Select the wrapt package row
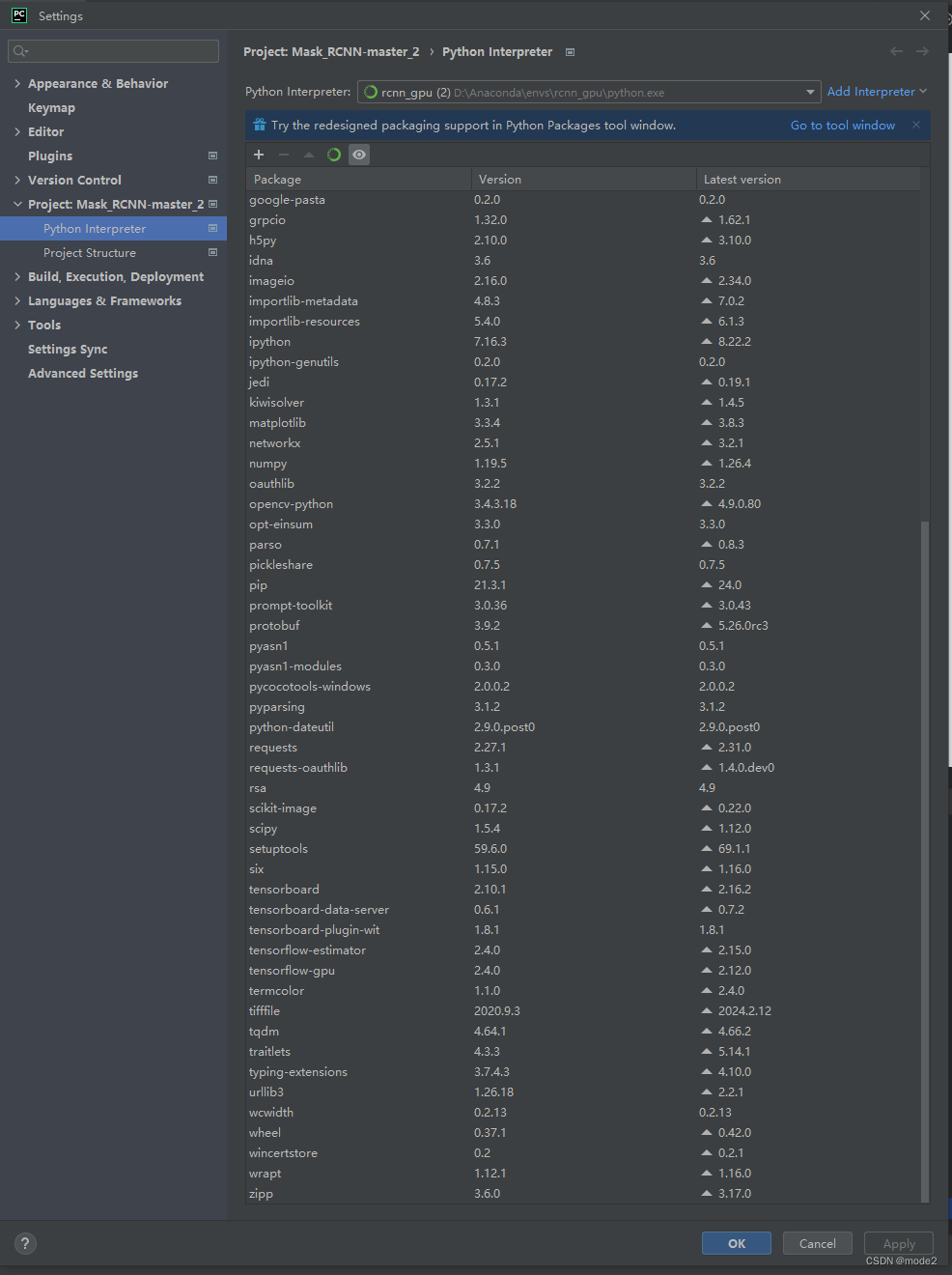This screenshot has width=952, height=1275. [583, 1174]
